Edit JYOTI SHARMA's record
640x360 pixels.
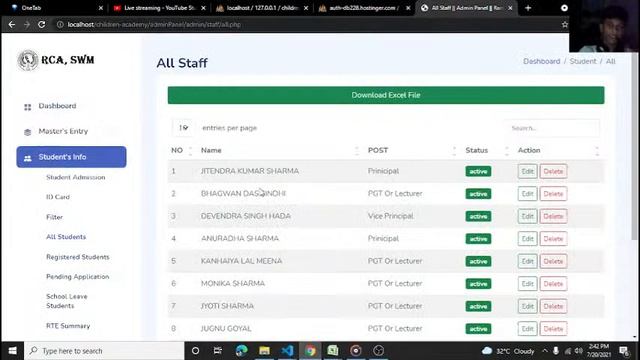pyautogui.click(x=527, y=306)
